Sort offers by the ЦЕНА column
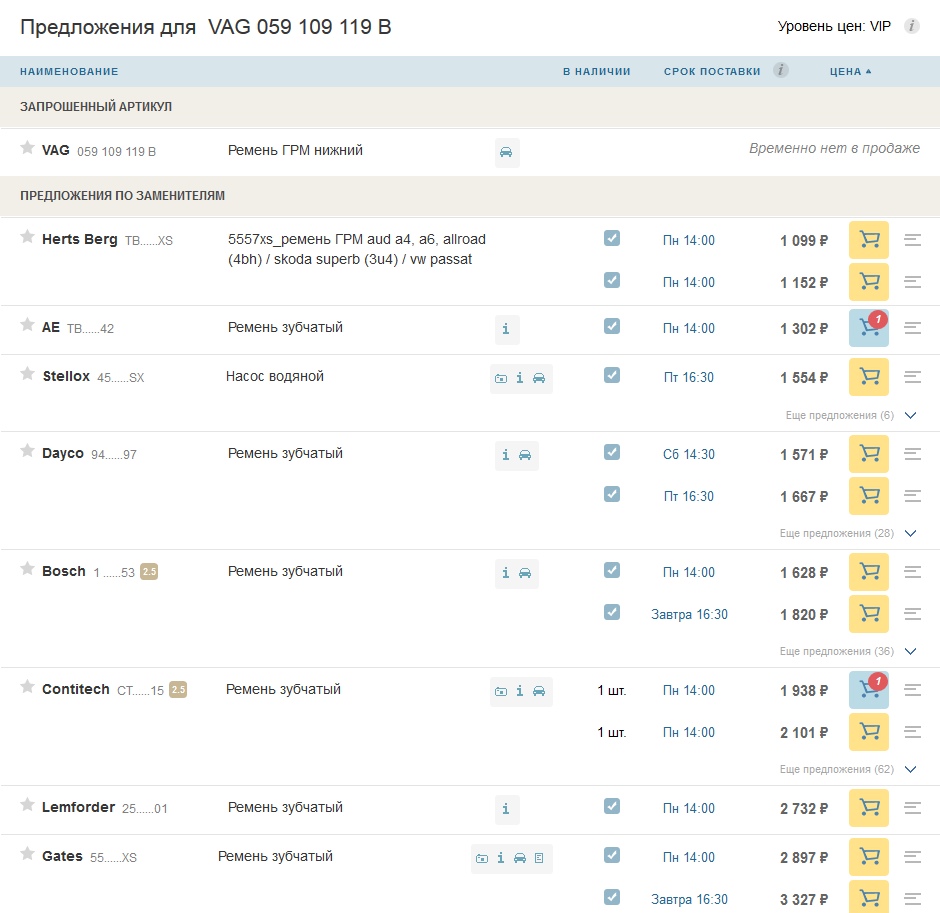Screen dimensions: 940x913 pyautogui.click(x=850, y=71)
